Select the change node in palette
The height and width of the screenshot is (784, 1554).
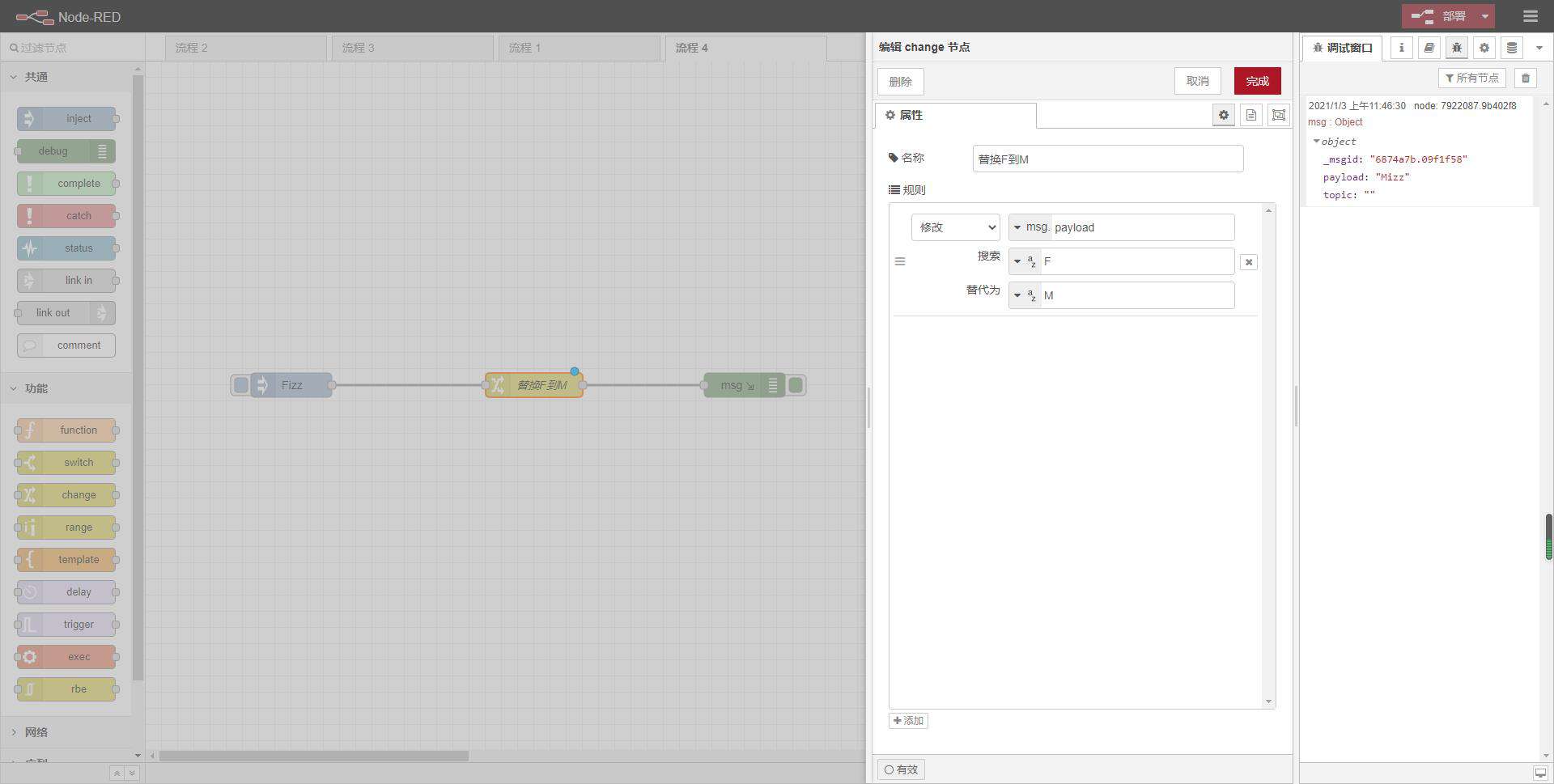(x=66, y=495)
